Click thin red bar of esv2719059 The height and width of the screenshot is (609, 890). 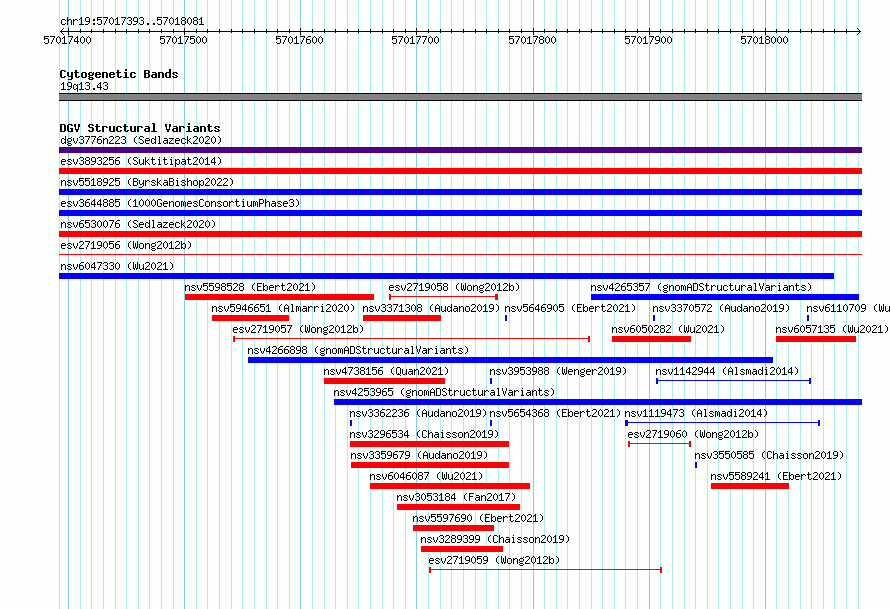pos(545,570)
